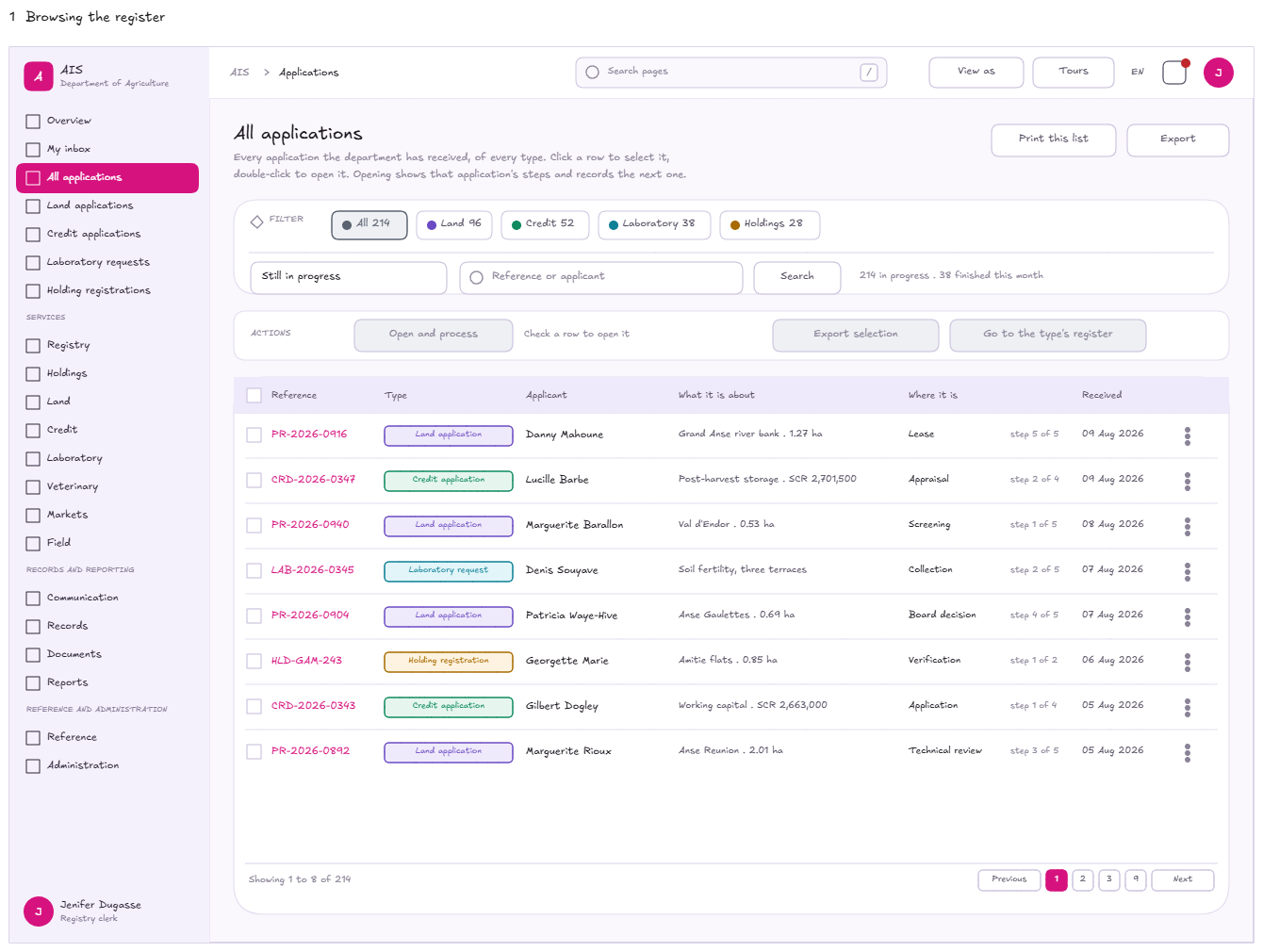Screen dimensions: 1263x952
Task: Select checkbox for Gilbert Dogley's application
Action: pyautogui.click(x=254, y=706)
